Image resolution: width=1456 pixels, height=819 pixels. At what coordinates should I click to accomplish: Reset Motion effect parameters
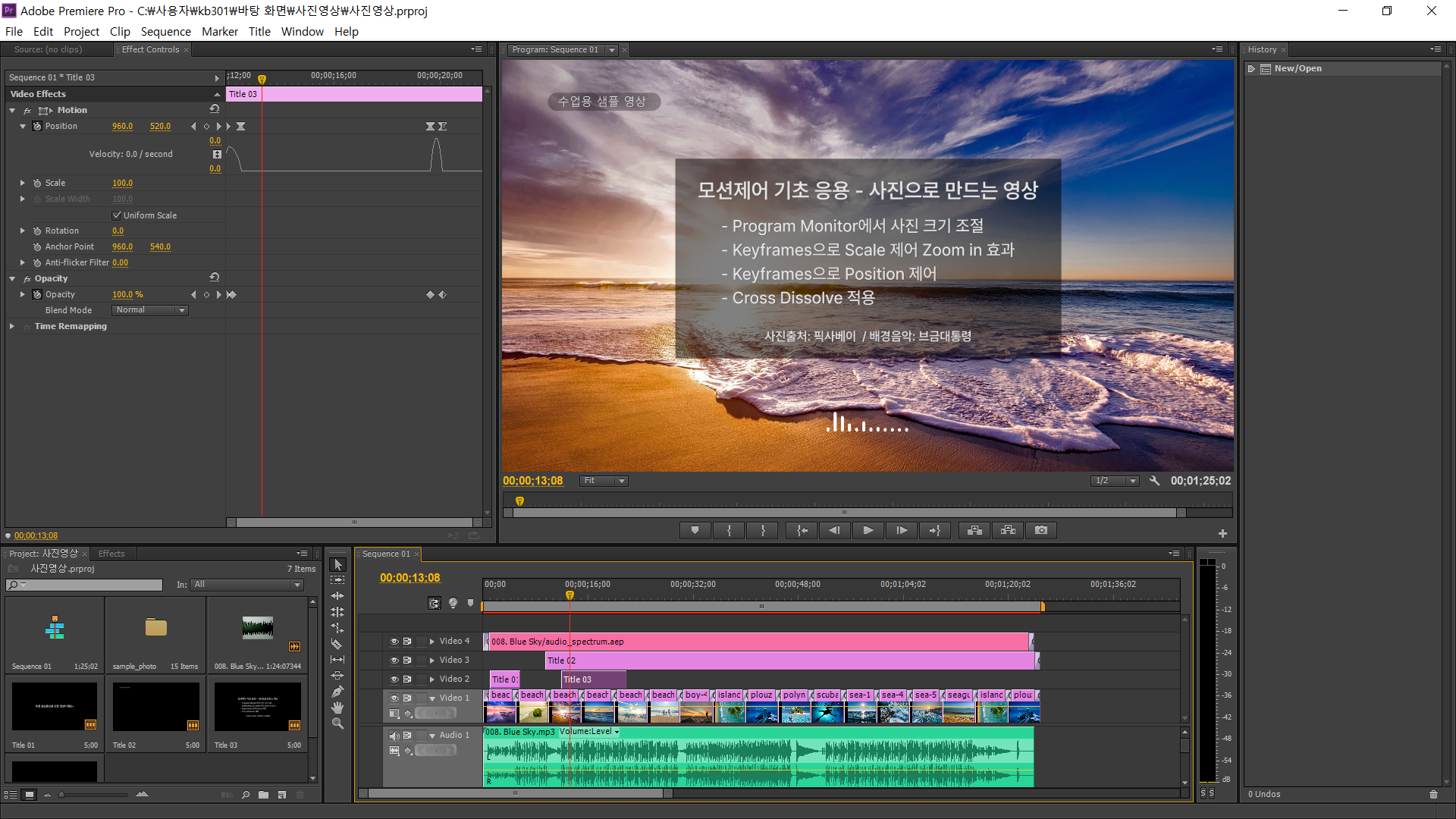point(215,109)
